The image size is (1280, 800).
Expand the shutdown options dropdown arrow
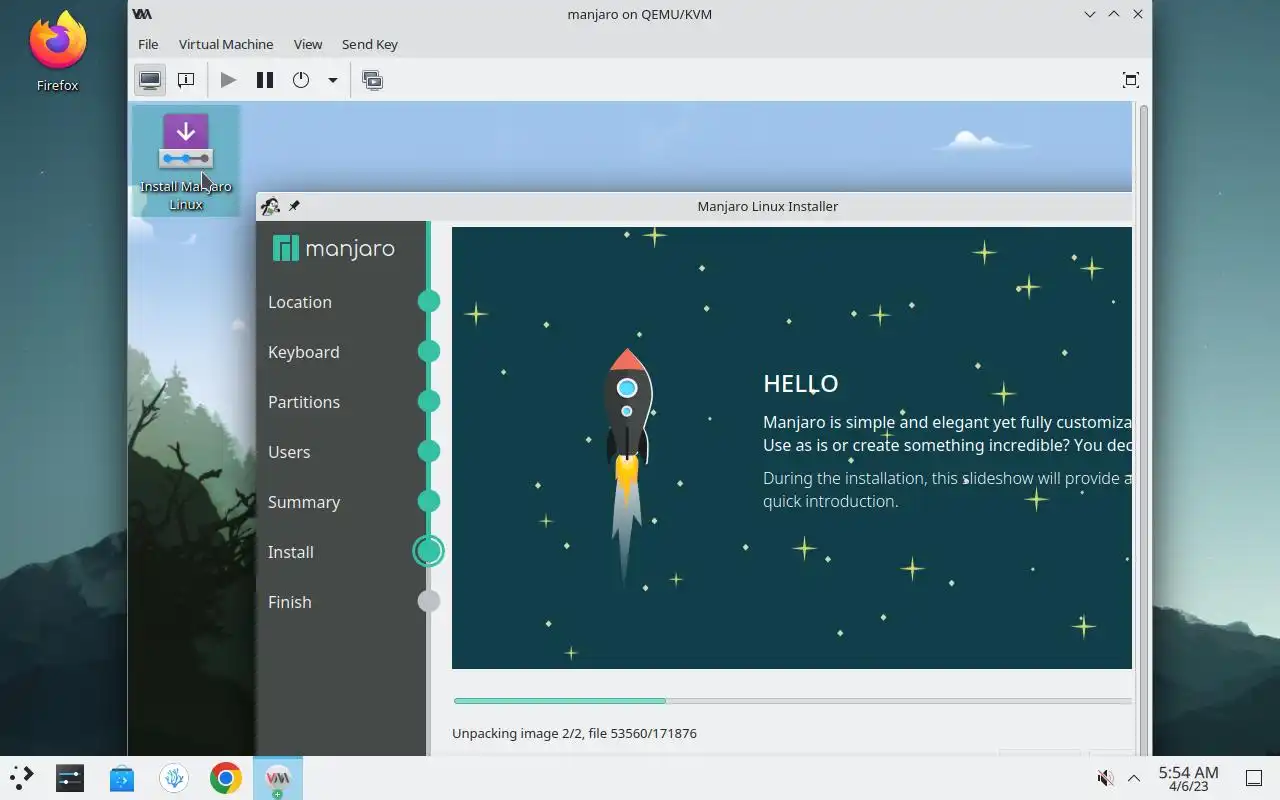pos(332,80)
